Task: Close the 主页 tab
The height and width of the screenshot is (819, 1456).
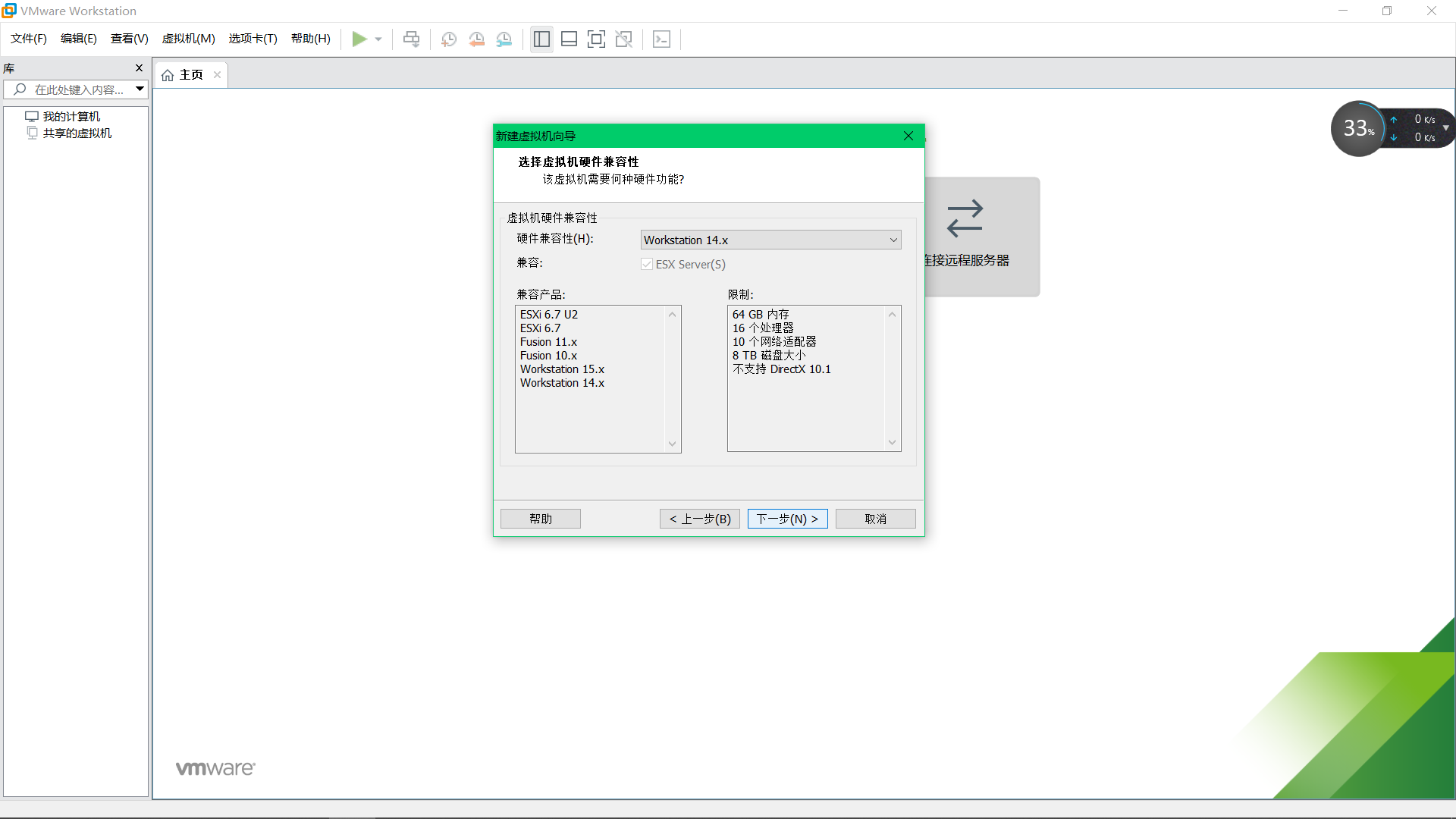Action: coord(217,75)
